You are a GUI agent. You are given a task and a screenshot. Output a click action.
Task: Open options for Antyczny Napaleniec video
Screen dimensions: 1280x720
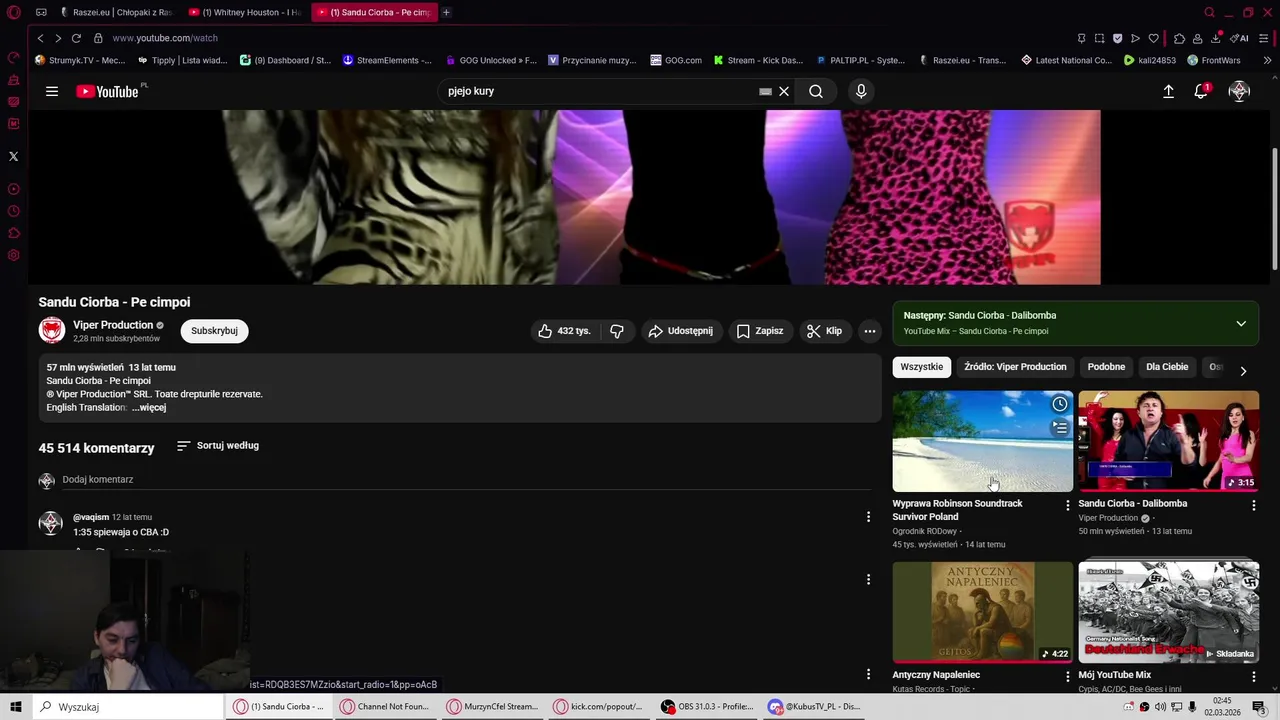pos(1067,676)
